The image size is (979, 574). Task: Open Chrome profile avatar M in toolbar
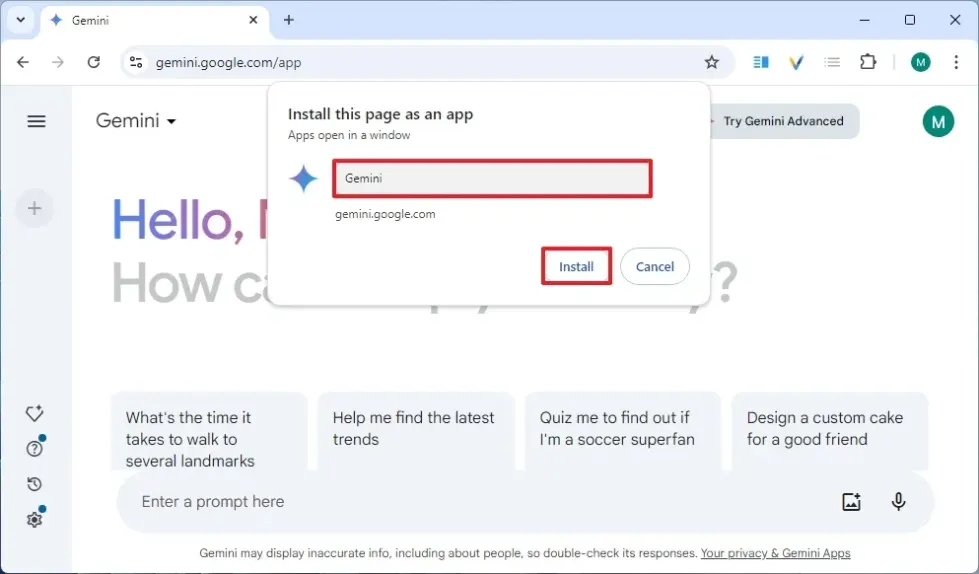coord(920,62)
